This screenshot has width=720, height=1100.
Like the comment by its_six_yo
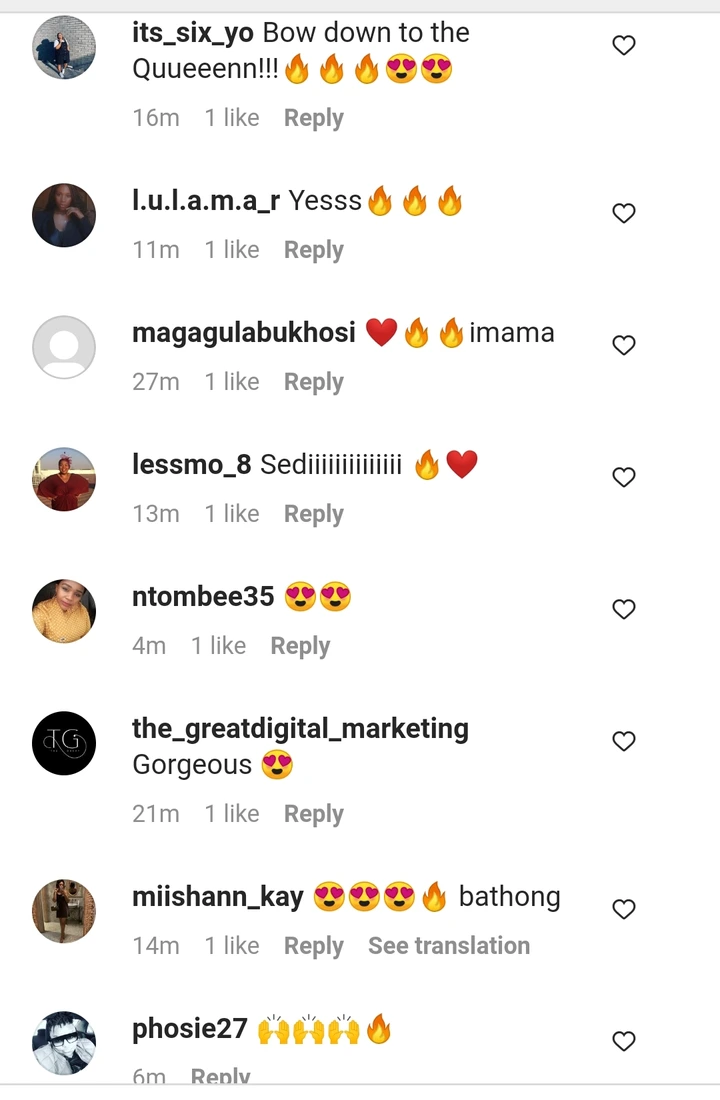pyautogui.click(x=624, y=45)
